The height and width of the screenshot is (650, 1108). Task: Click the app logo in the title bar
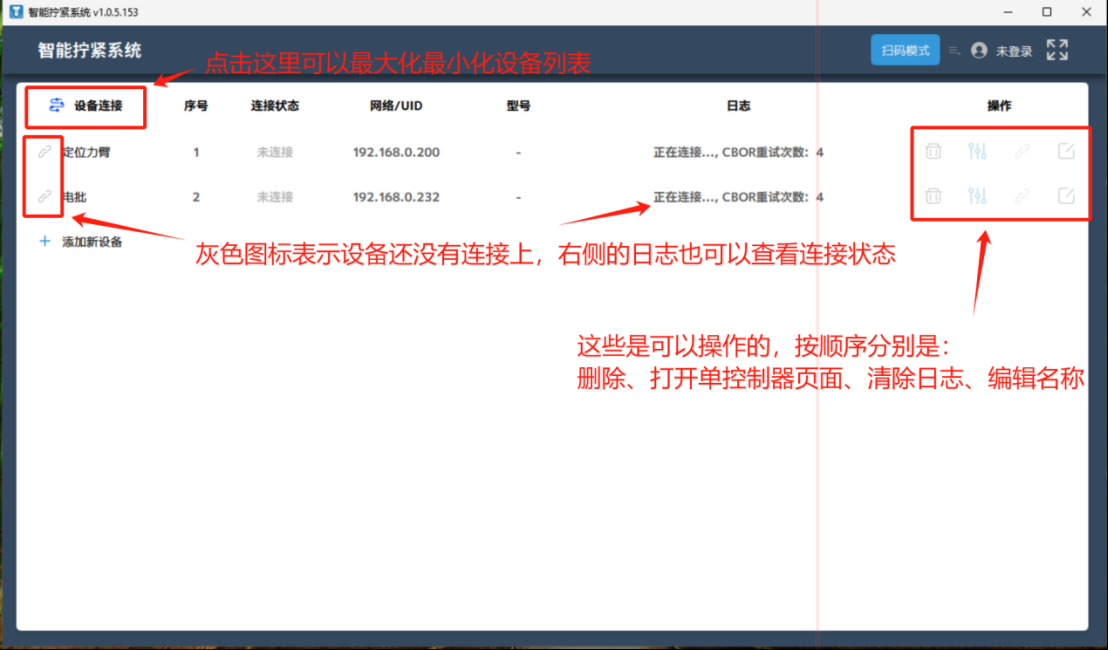[16, 12]
